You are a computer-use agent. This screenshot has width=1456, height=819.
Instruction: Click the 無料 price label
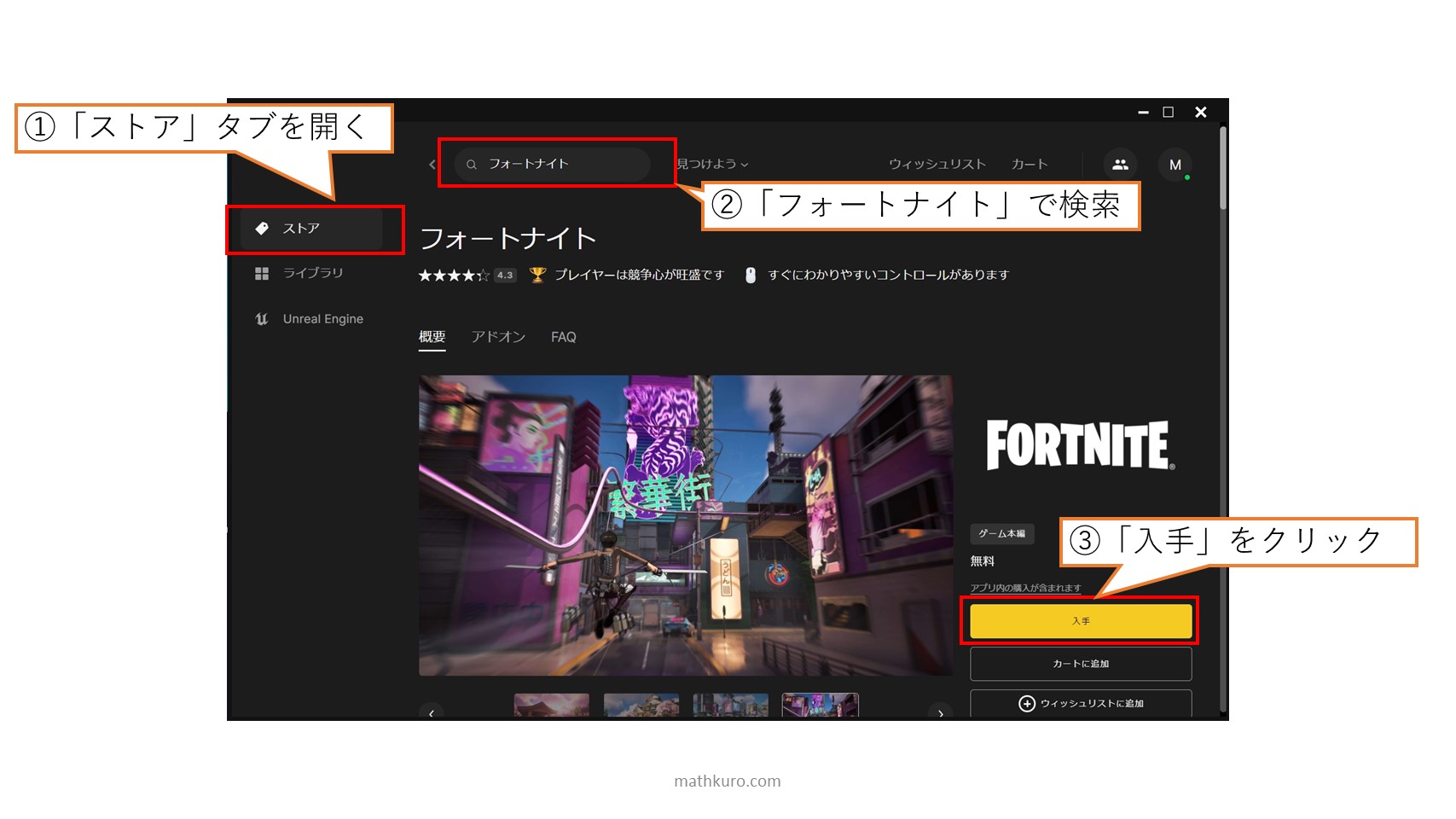[x=982, y=561]
